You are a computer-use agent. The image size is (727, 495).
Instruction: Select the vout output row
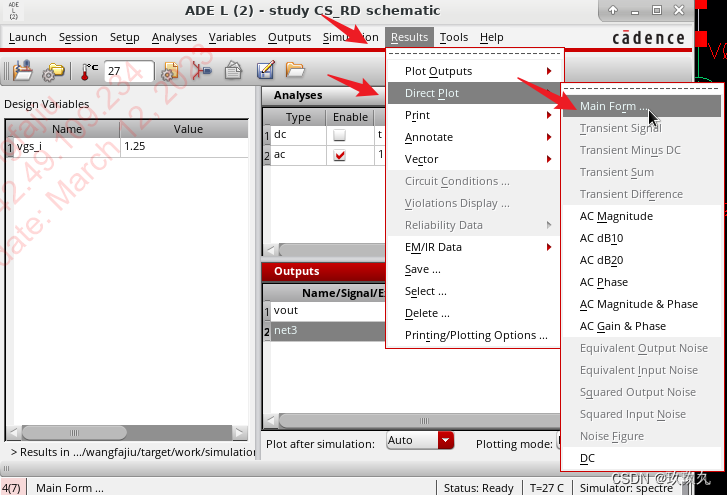327,311
